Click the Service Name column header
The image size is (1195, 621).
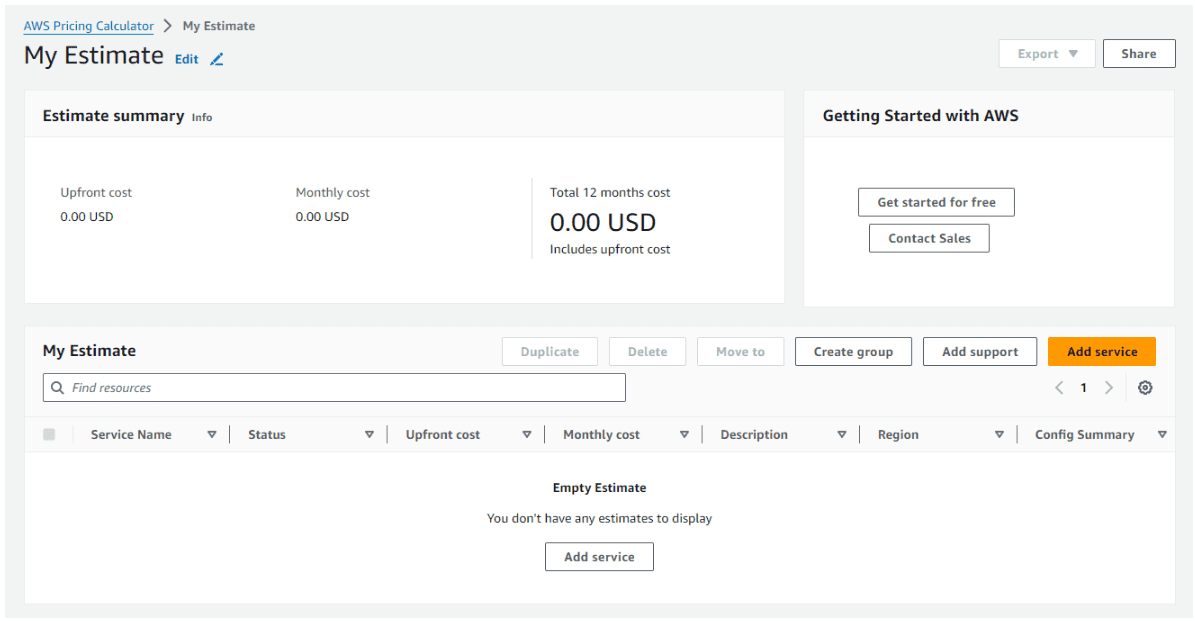[131, 434]
